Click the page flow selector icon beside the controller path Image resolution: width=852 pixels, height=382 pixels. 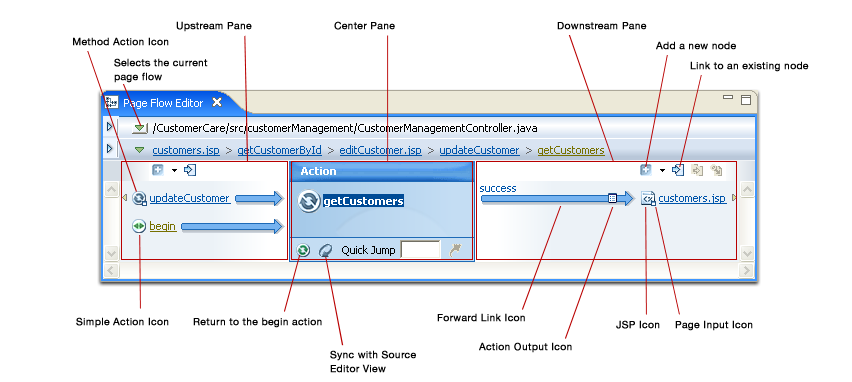coord(140,128)
